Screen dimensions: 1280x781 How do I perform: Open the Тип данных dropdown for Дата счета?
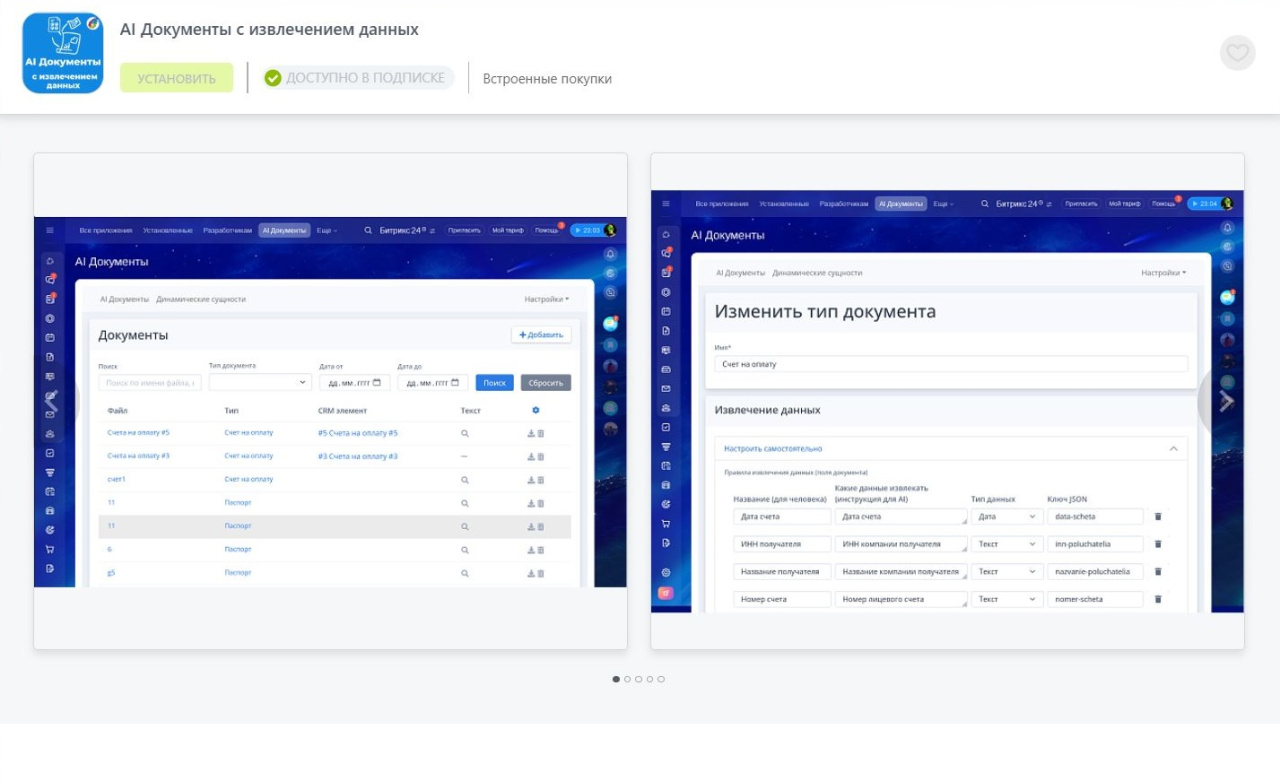(1007, 517)
